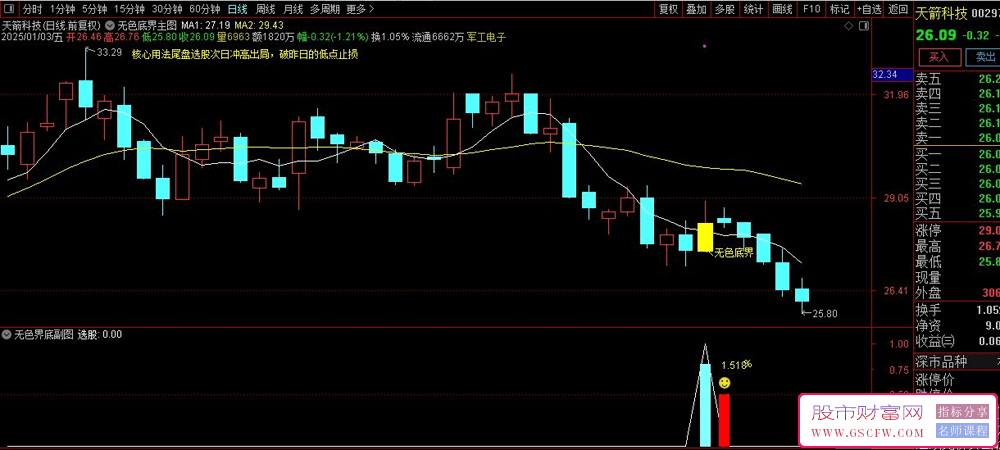Click the yellow 无色底界 signal candle

coord(705,236)
